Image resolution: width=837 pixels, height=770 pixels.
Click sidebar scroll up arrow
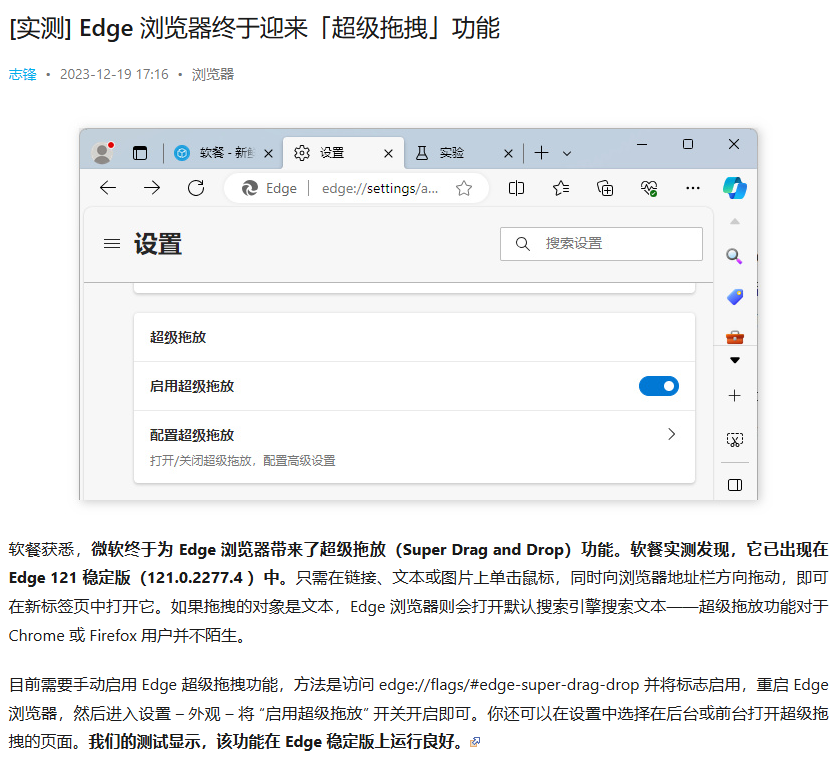tap(735, 222)
